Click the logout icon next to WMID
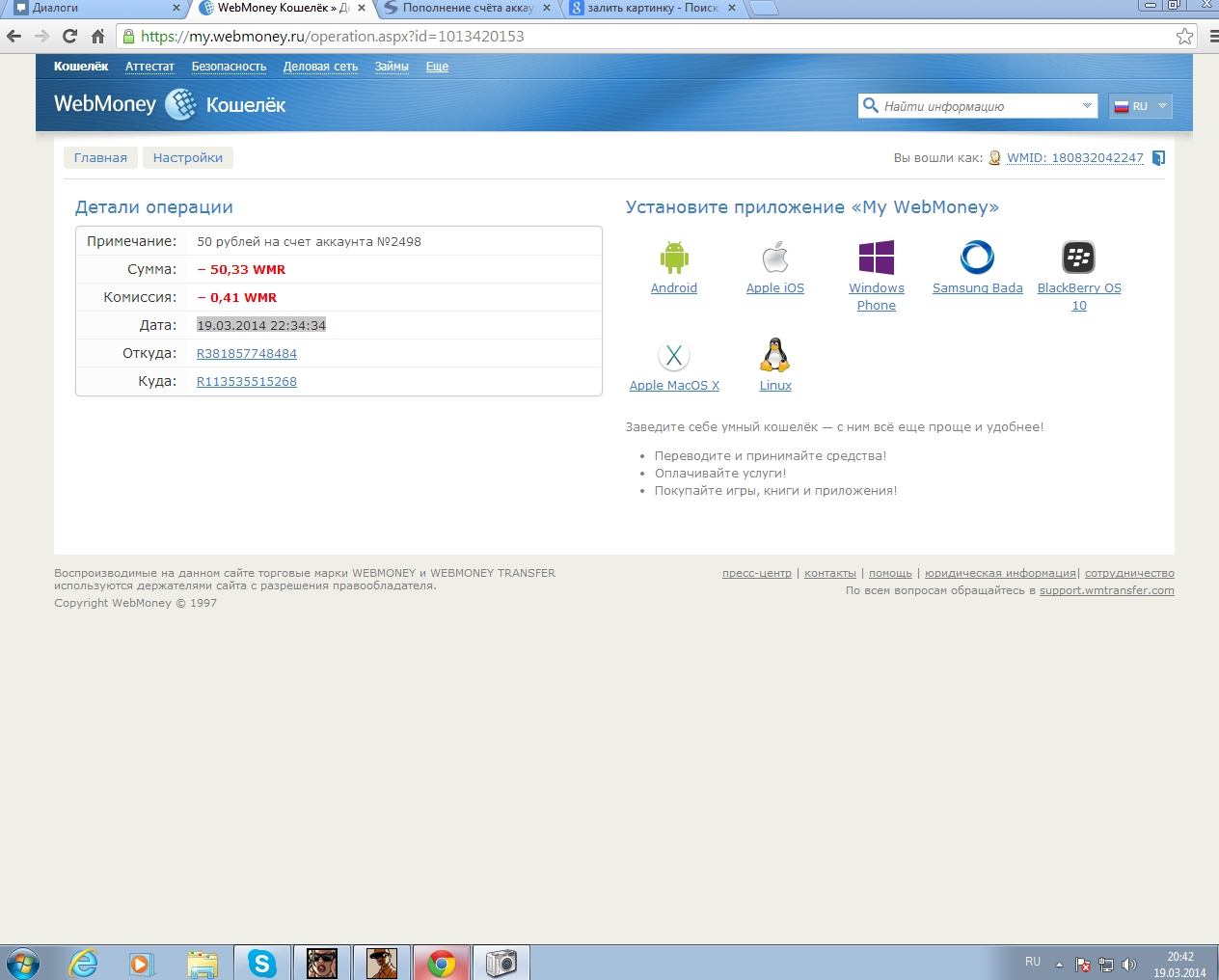Image resolution: width=1219 pixels, height=980 pixels. click(x=1159, y=158)
